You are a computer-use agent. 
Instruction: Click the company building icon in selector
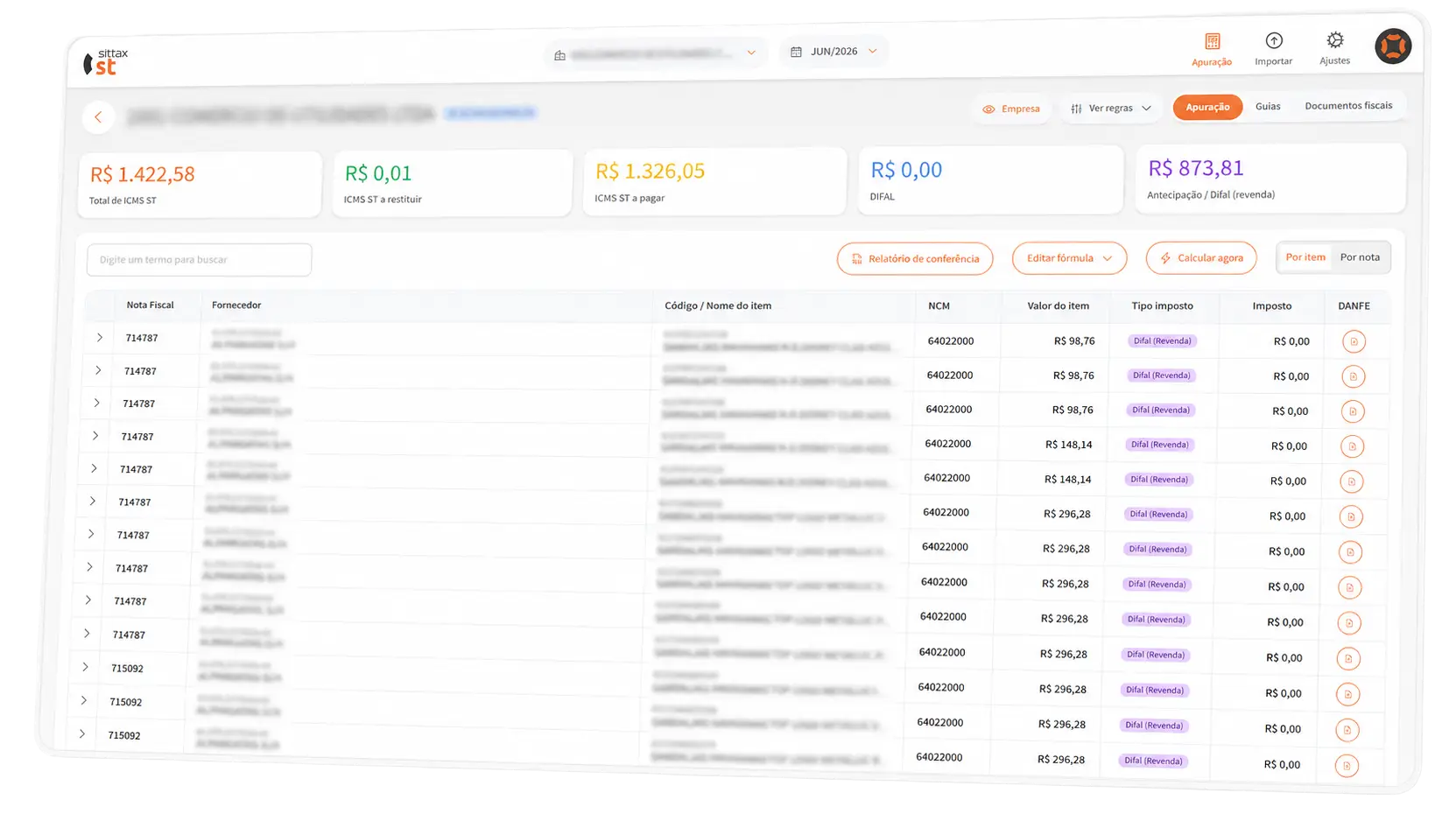click(x=559, y=55)
